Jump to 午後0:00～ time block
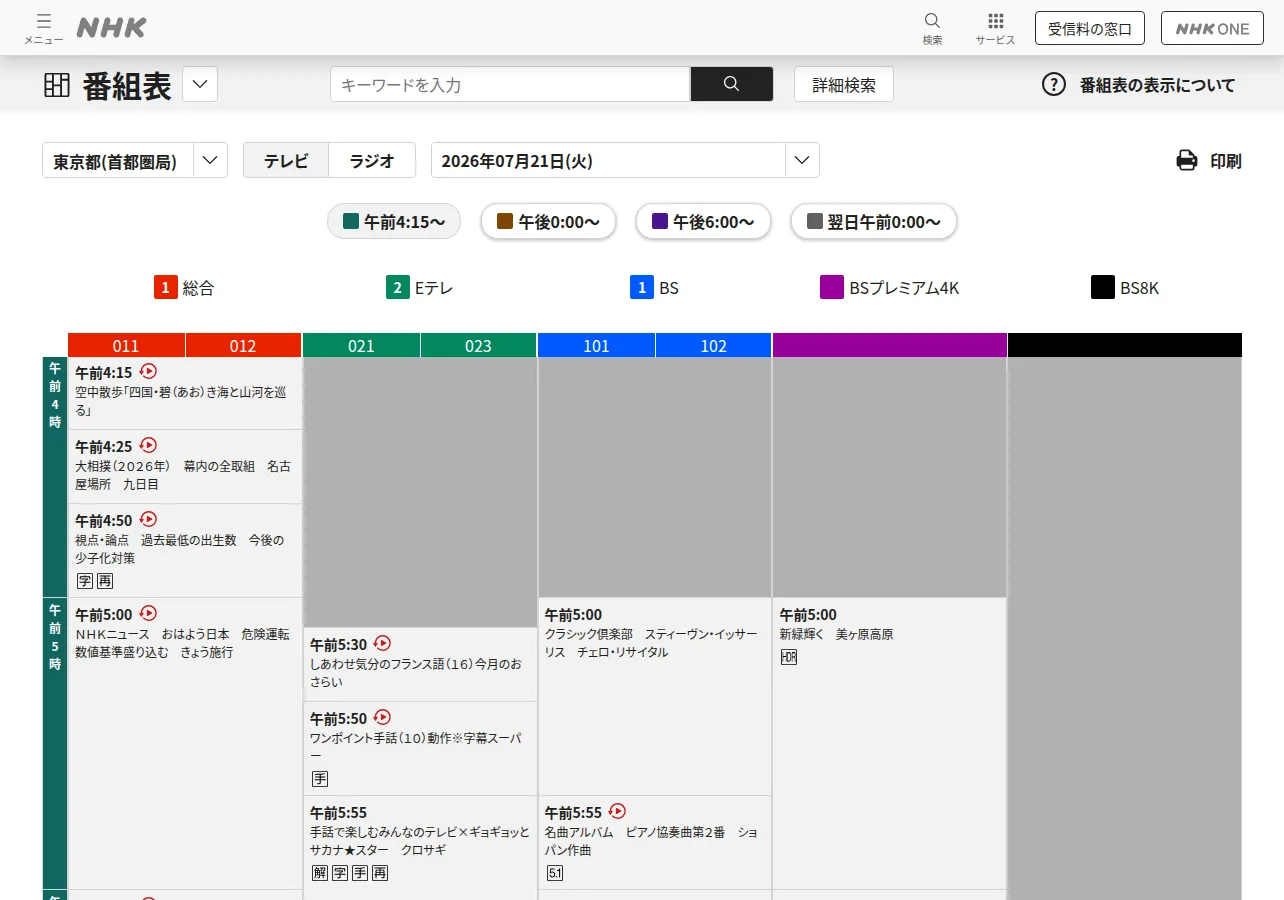 pos(548,221)
